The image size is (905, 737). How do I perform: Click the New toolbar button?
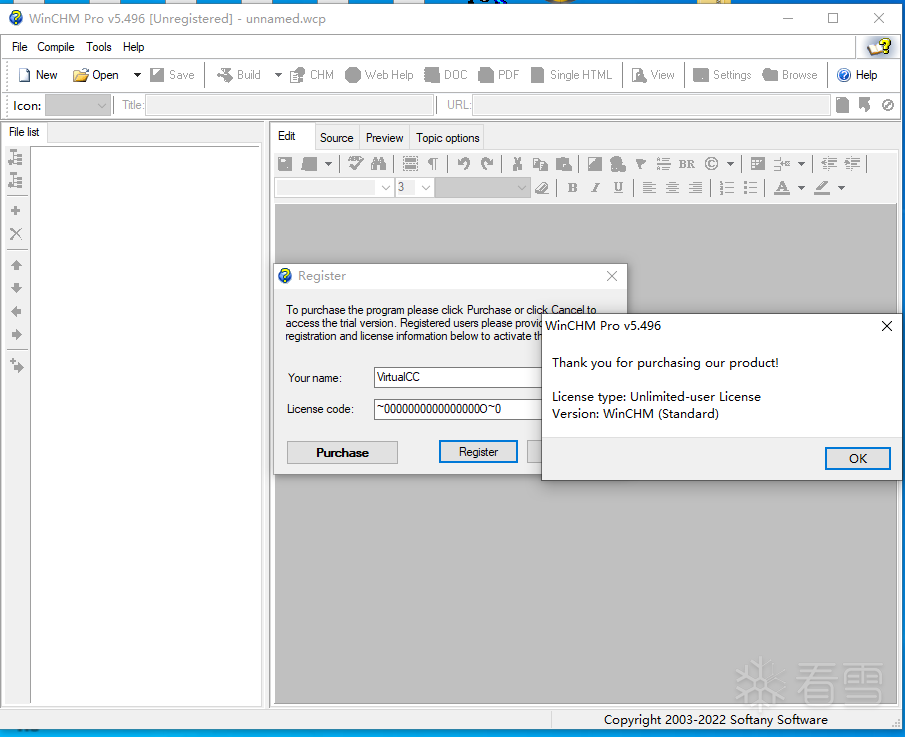38,75
